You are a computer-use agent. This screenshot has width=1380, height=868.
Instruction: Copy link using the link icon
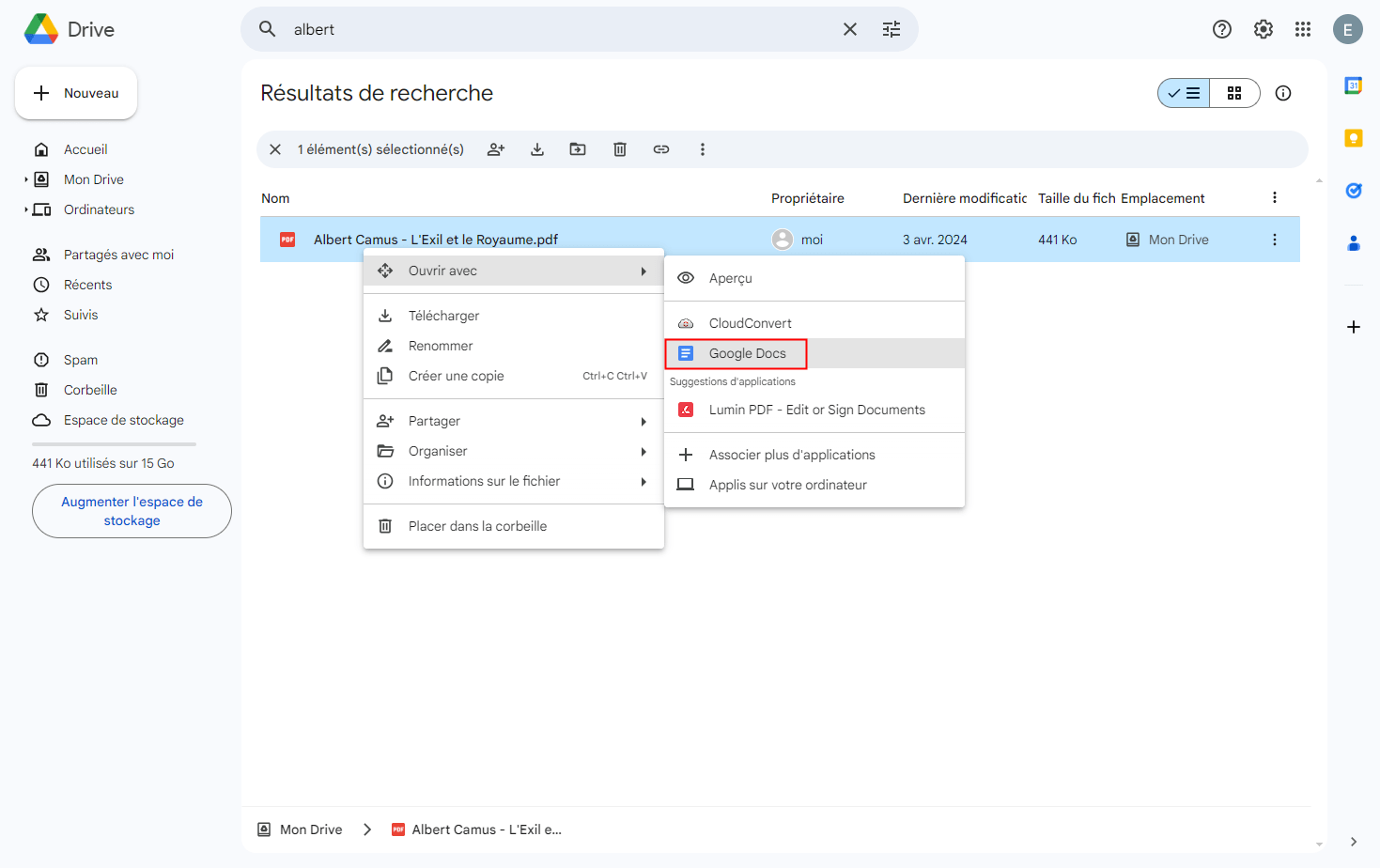(x=661, y=149)
